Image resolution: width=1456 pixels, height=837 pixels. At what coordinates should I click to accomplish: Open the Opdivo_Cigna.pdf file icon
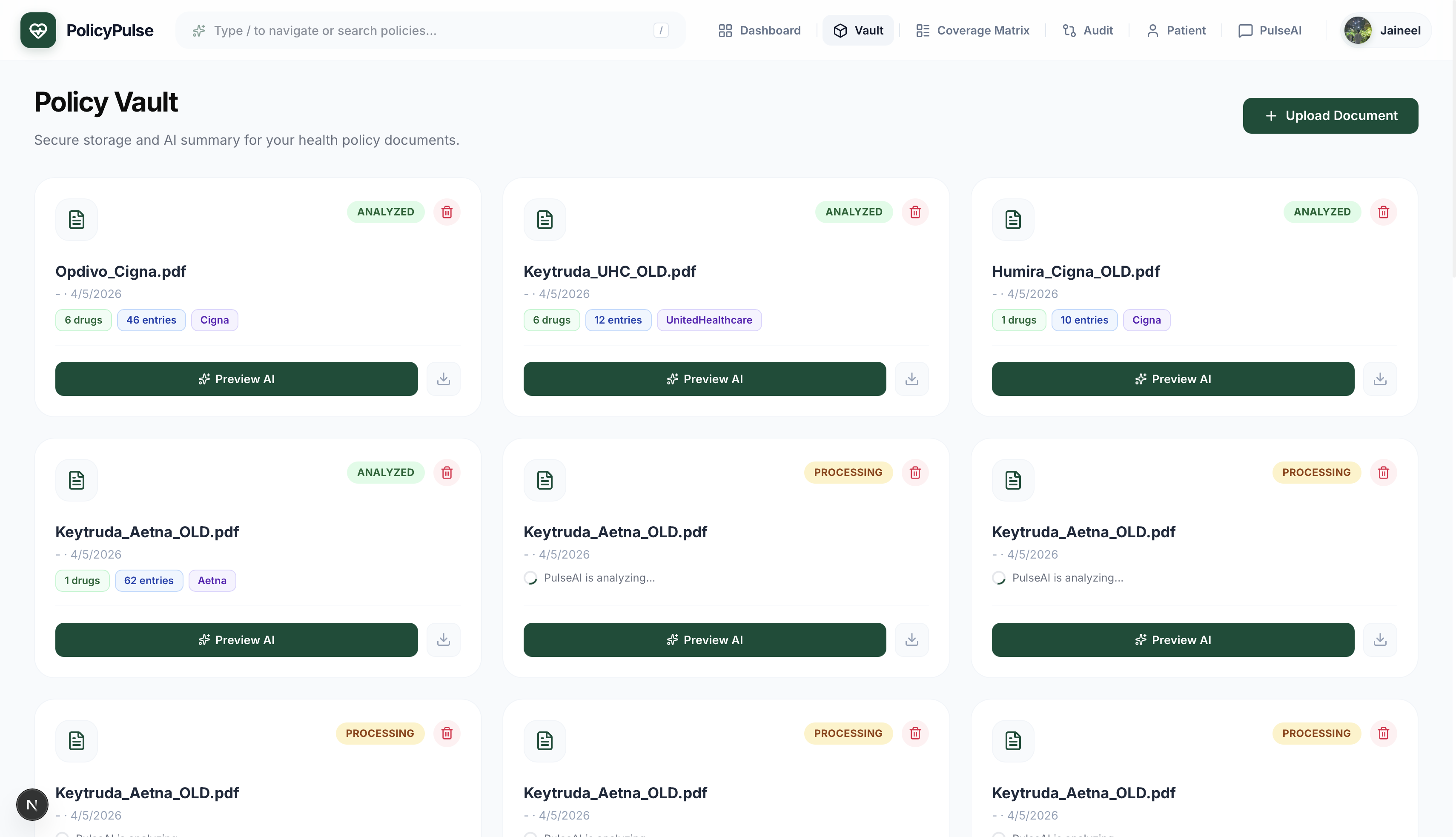click(x=77, y=220)
